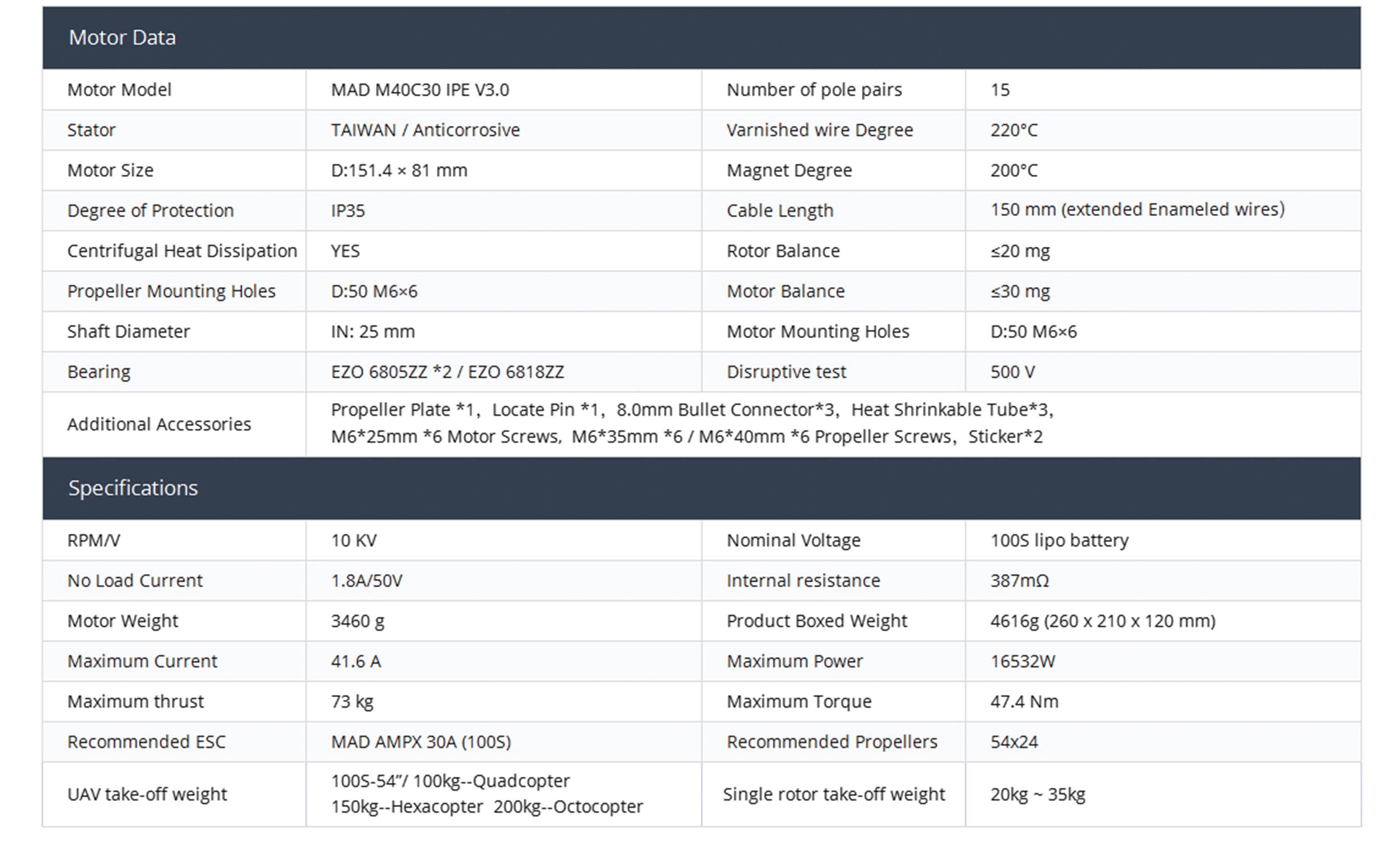Viewport: 1400px width, 841px height.
Task: Select the '387mΩ' internal resistance value
Action: pos(1020,580)
